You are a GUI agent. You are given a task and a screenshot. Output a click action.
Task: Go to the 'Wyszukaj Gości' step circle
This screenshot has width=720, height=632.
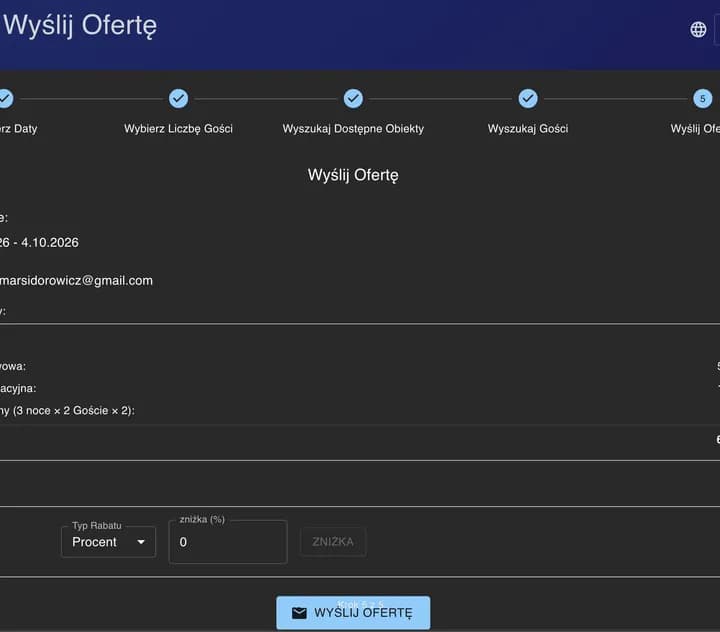[528, 98]
